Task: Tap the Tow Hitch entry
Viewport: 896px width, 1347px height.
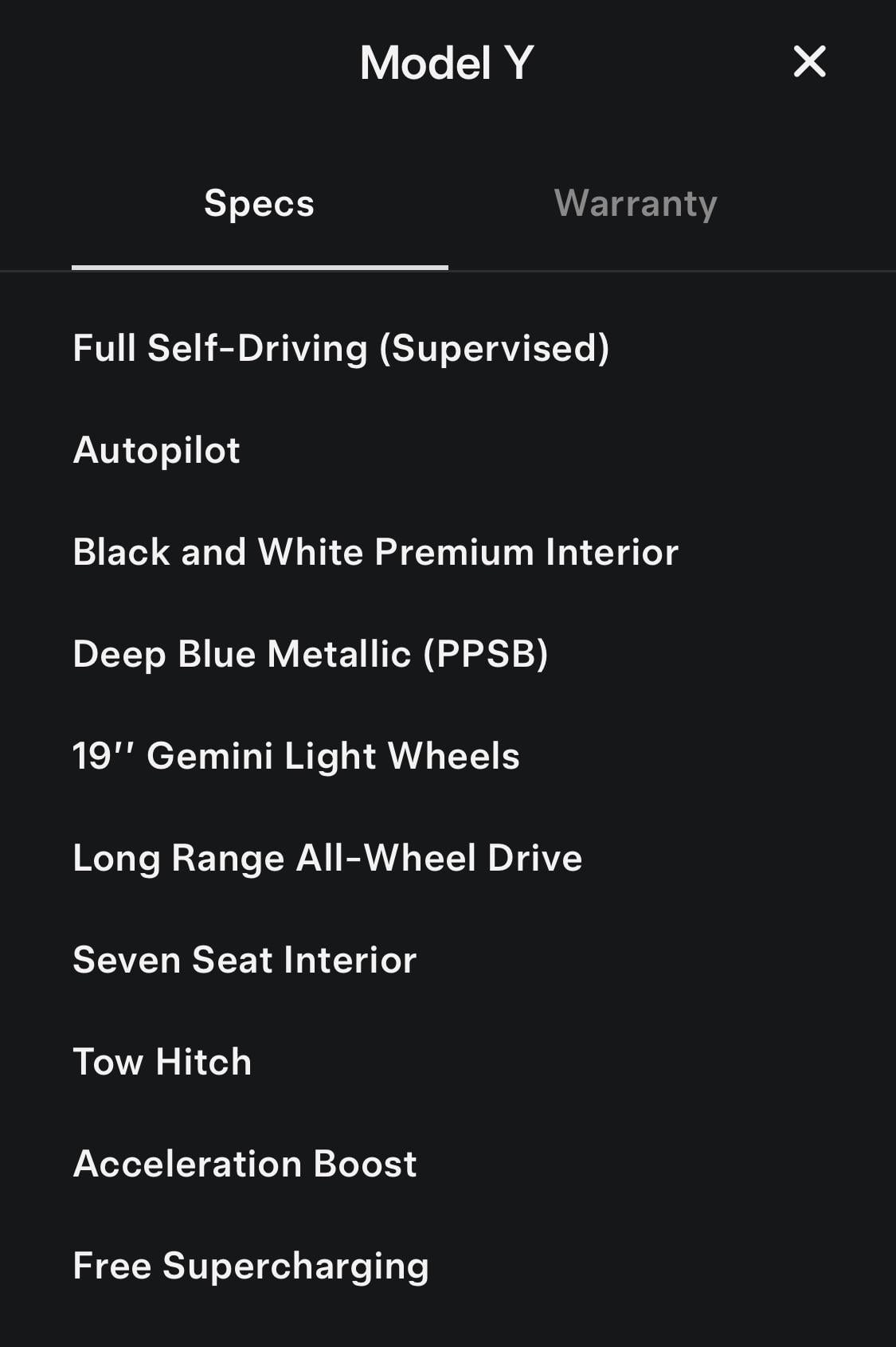Action: click(x=162, y=1062)
